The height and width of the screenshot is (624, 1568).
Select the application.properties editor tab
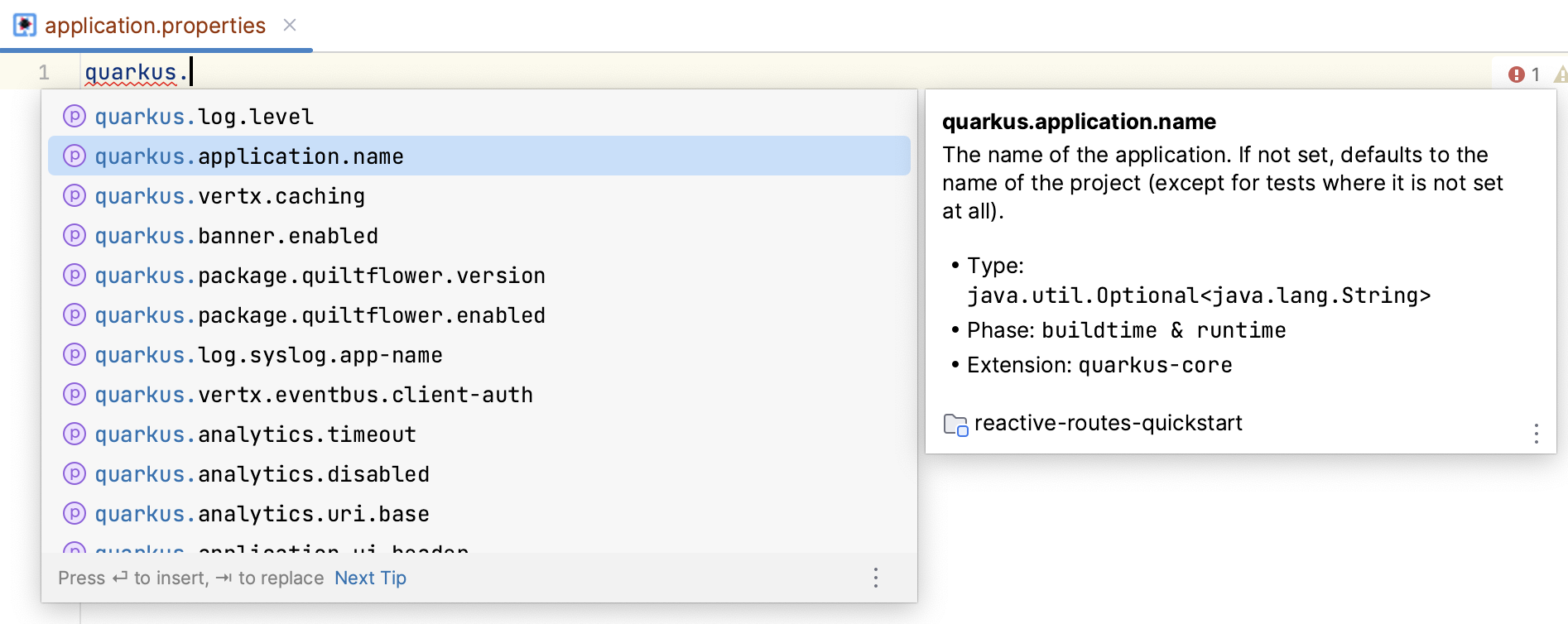coord(156,26)
